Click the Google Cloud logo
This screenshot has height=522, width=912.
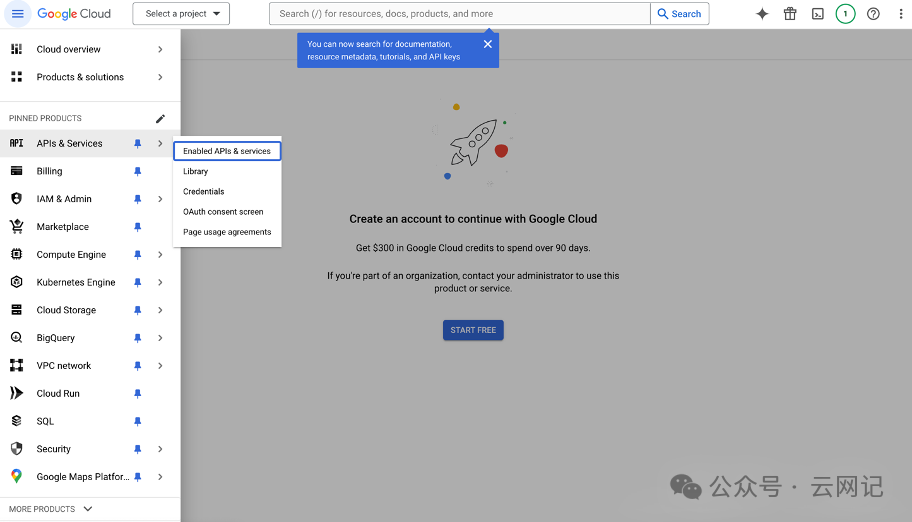74,14
